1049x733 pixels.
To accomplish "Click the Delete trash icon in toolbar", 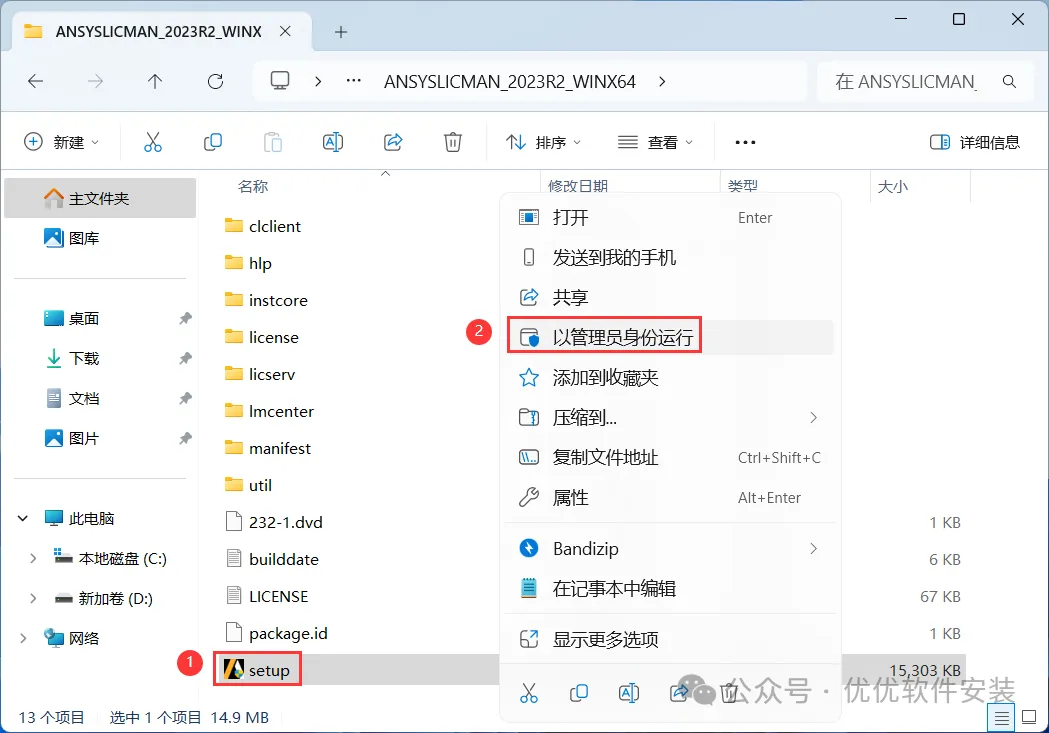I will 453,142.
